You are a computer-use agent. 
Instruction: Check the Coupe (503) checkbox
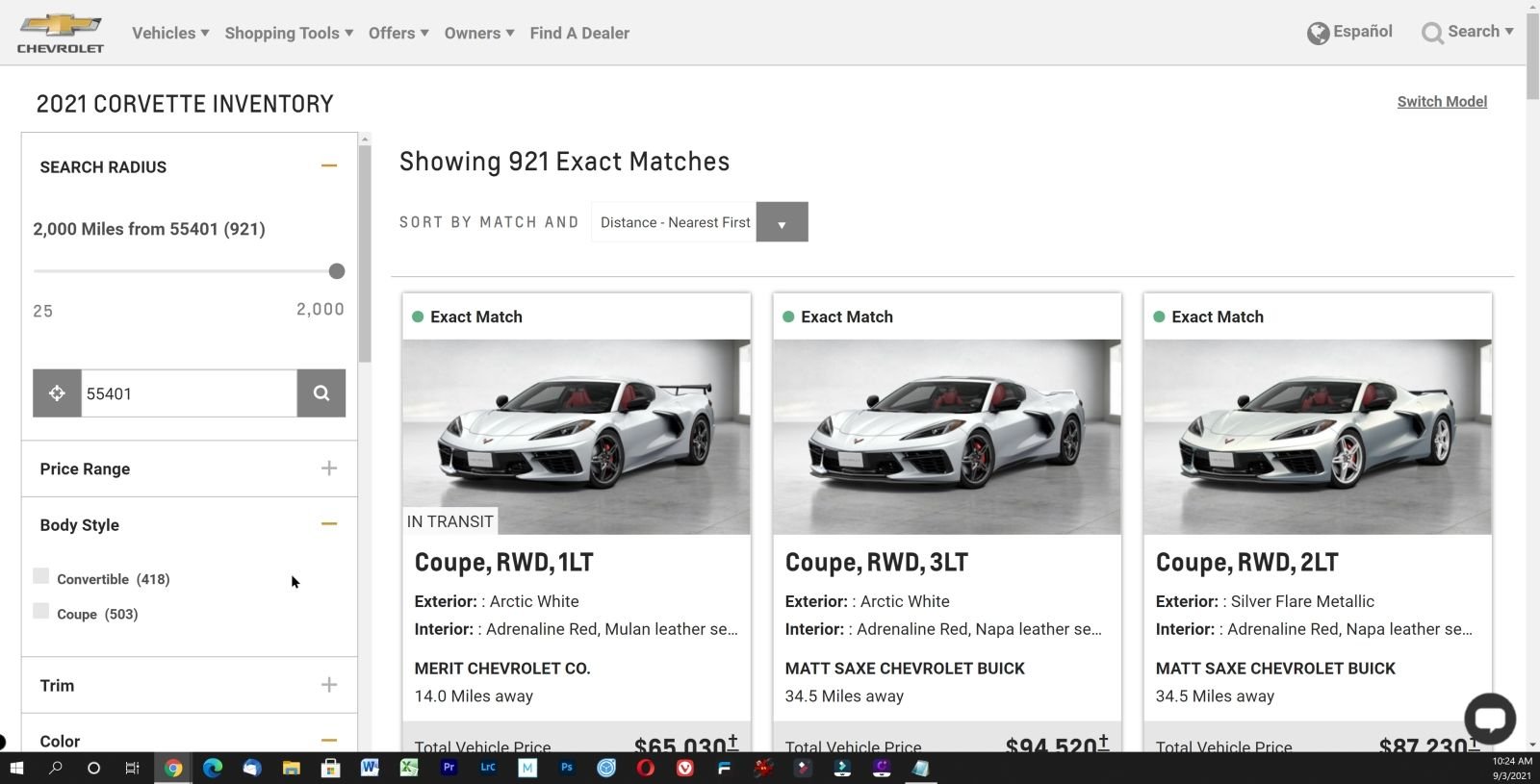(x=40, y=611)
